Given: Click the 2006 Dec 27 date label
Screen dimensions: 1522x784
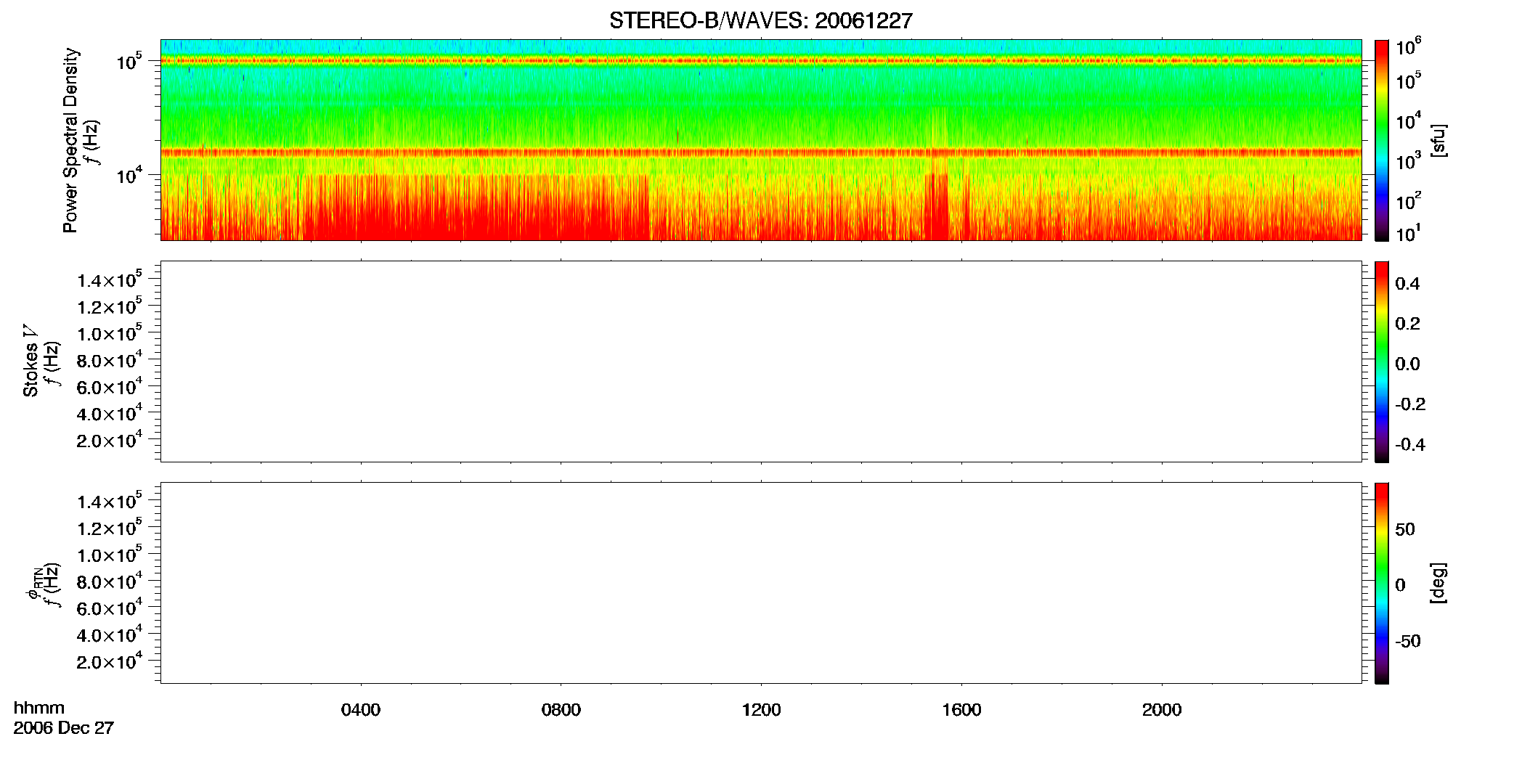Looking at the screenshot, I should pyautogui.click(x=64, y=728).
